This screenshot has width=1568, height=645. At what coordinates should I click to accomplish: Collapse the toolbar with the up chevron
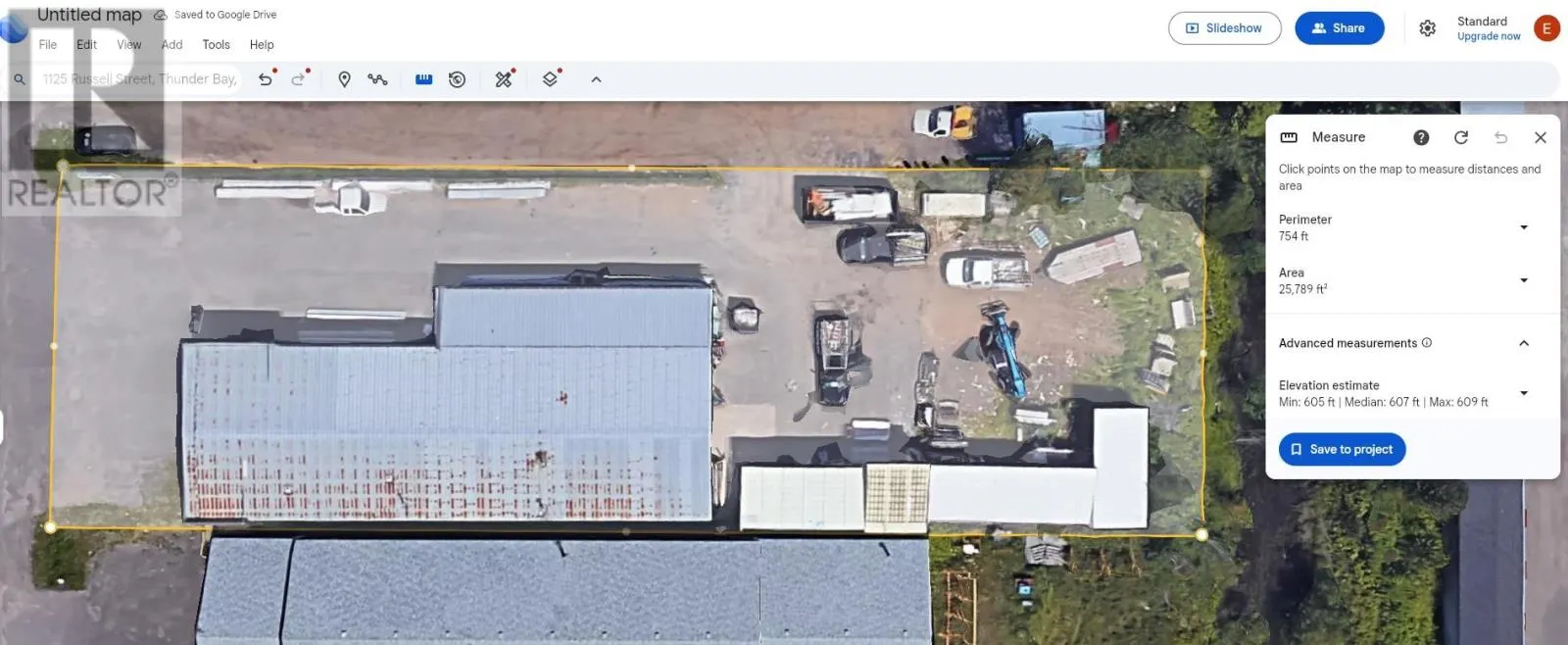point(596,79)
